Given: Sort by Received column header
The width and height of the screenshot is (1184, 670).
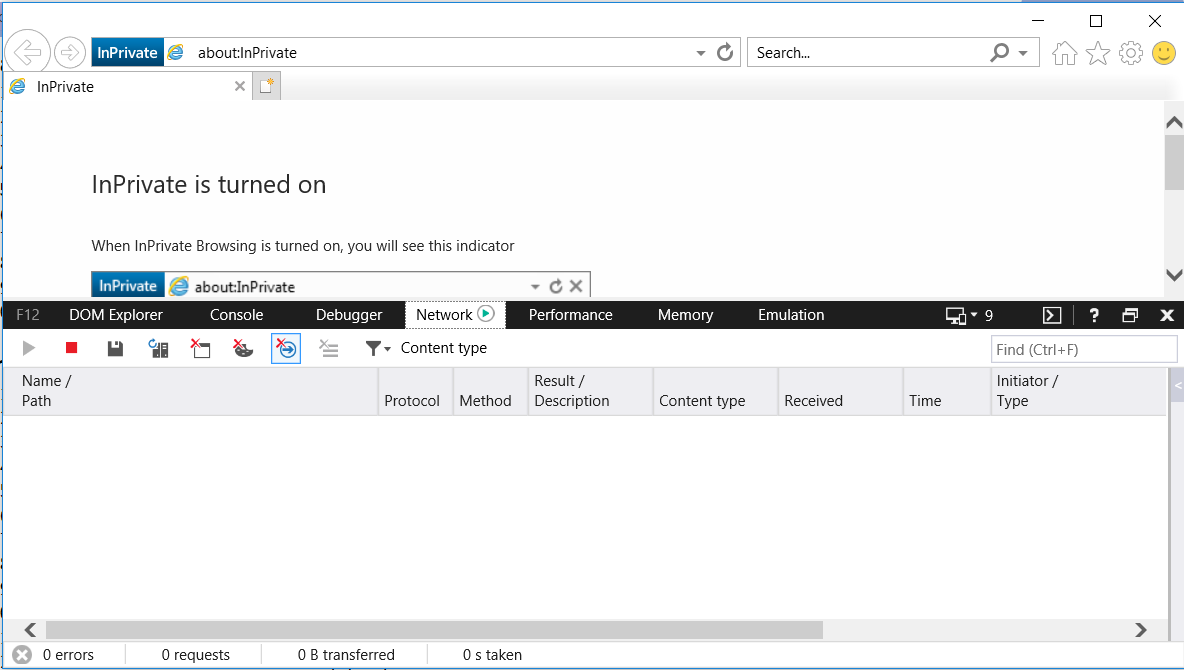Looking at the screenshot, I should [840, 391].
